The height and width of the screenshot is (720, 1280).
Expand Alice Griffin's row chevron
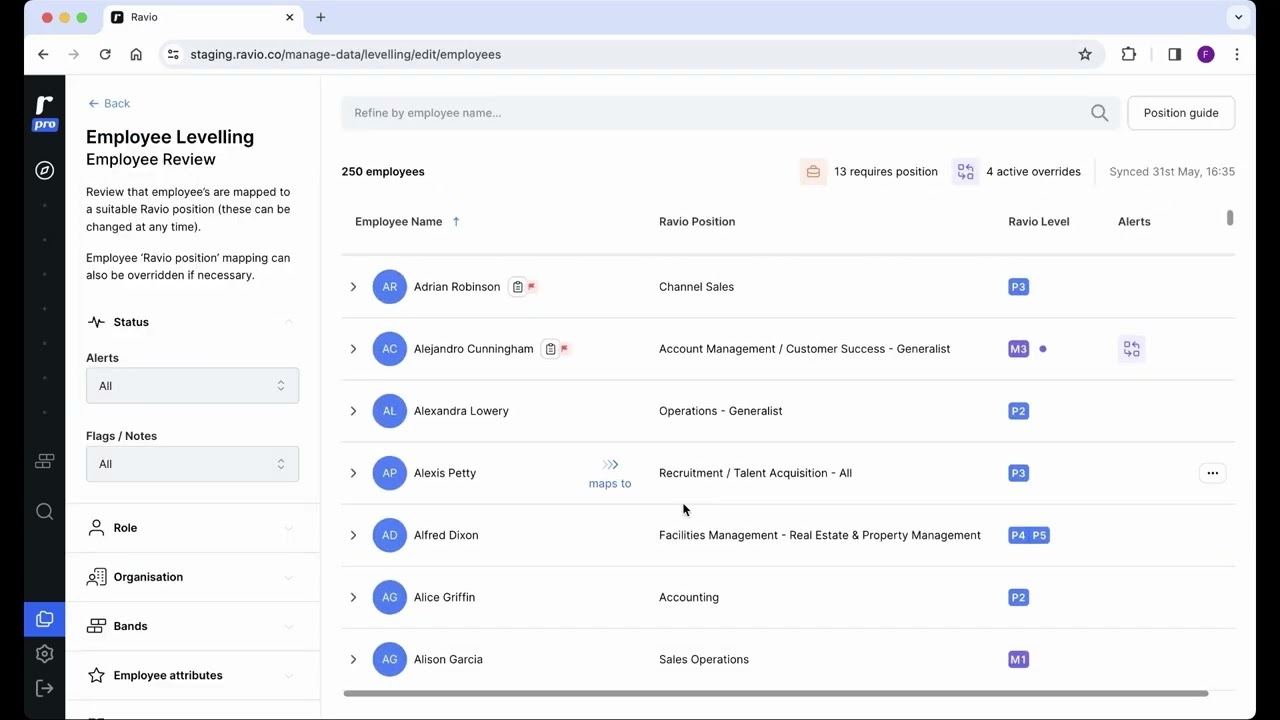point(353,597)
